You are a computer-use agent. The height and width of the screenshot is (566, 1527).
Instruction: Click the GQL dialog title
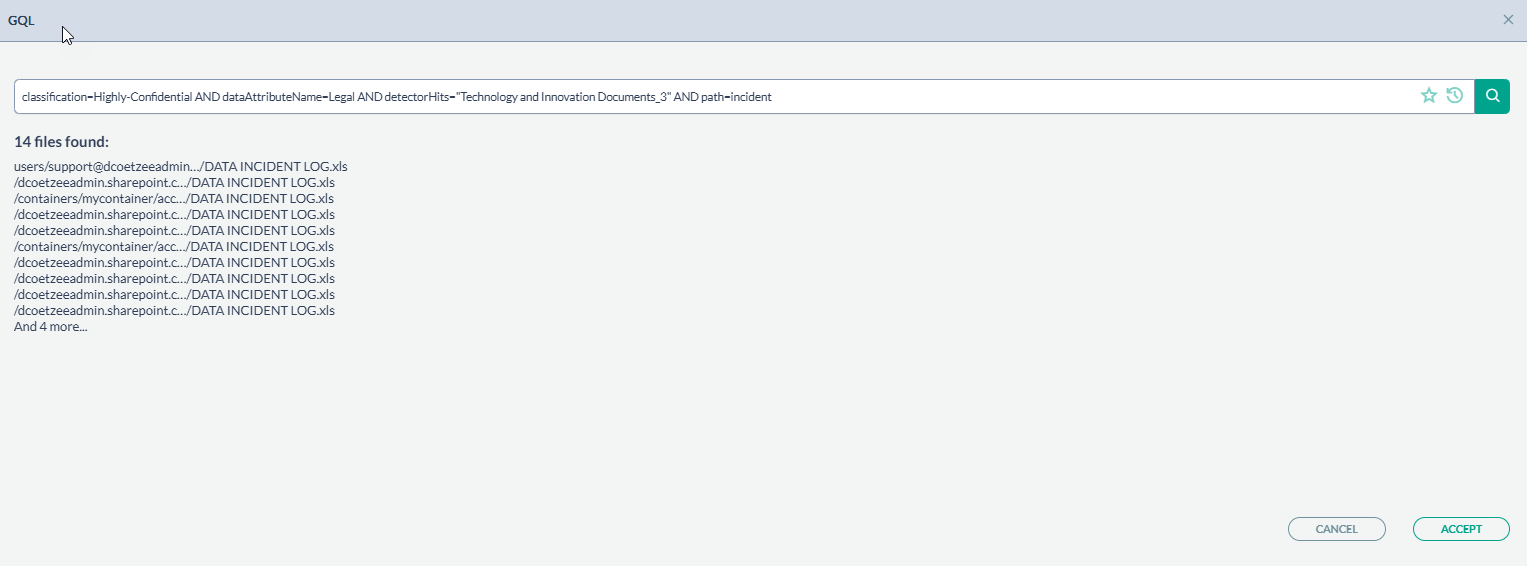tap(22, 20)
